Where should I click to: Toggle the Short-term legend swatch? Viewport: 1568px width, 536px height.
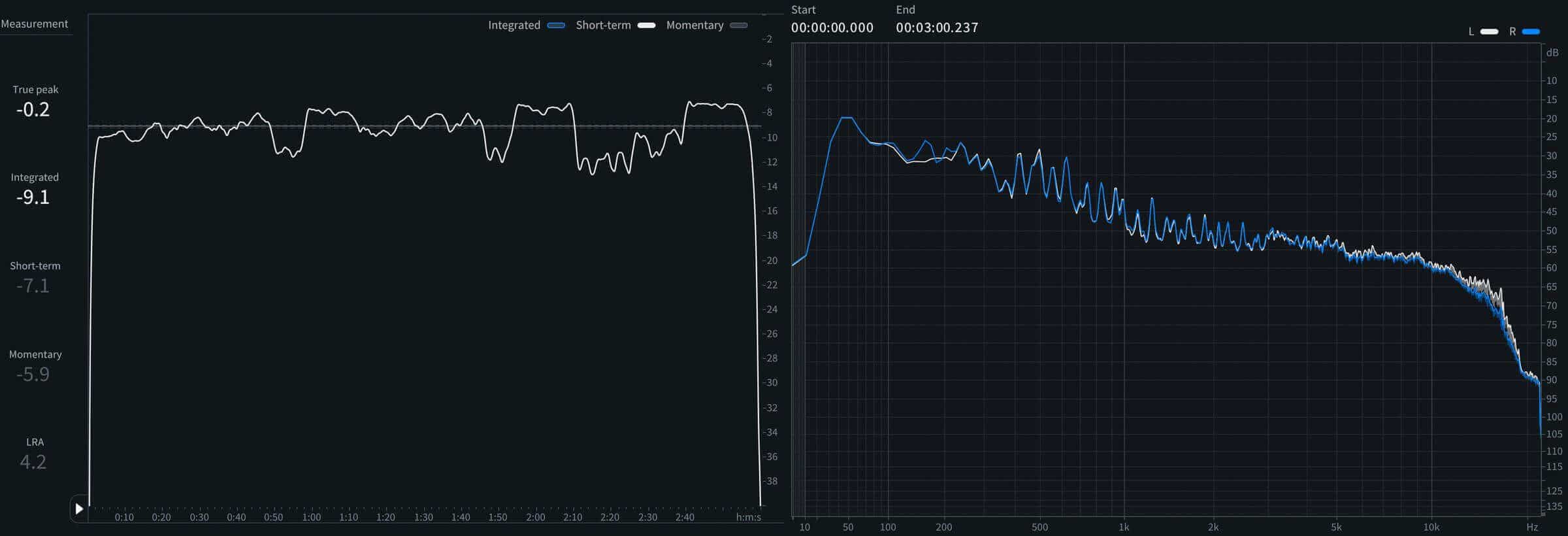[x=646, y=25]
